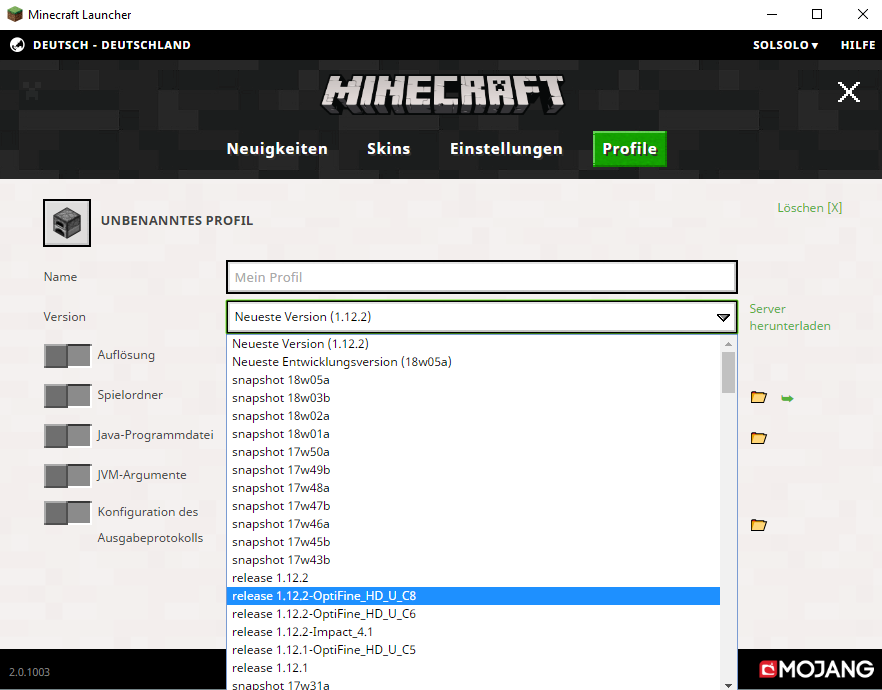Choose plain release 1.12.1 entry
The height and width of the screenshot is (690, 882).
[x=473, y=668]
